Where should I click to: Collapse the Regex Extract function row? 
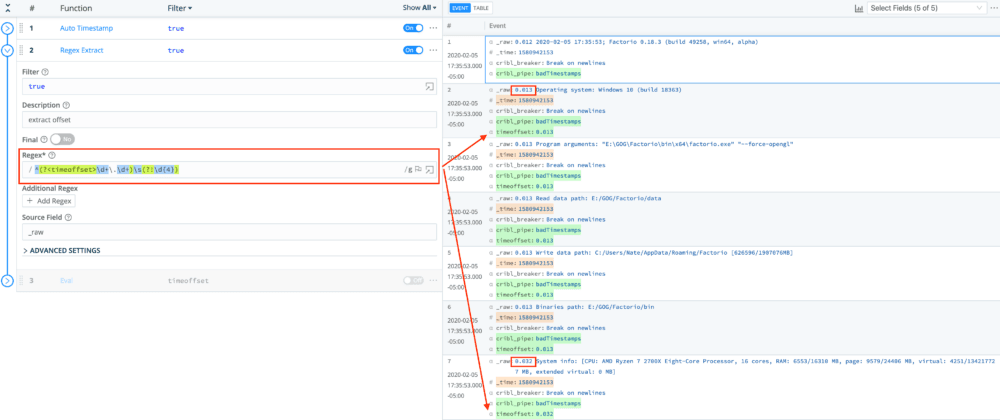pyautogui.click(x=8, y=49)
